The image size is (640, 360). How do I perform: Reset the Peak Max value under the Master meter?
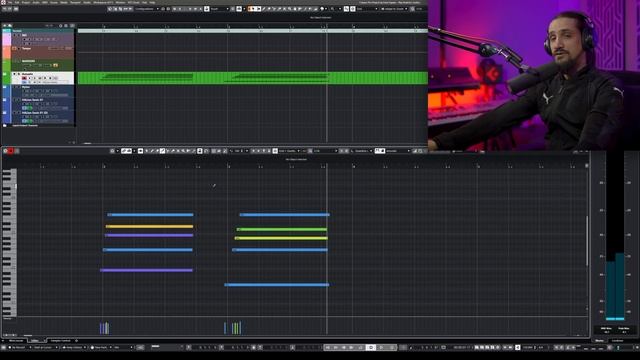point(624,332)
